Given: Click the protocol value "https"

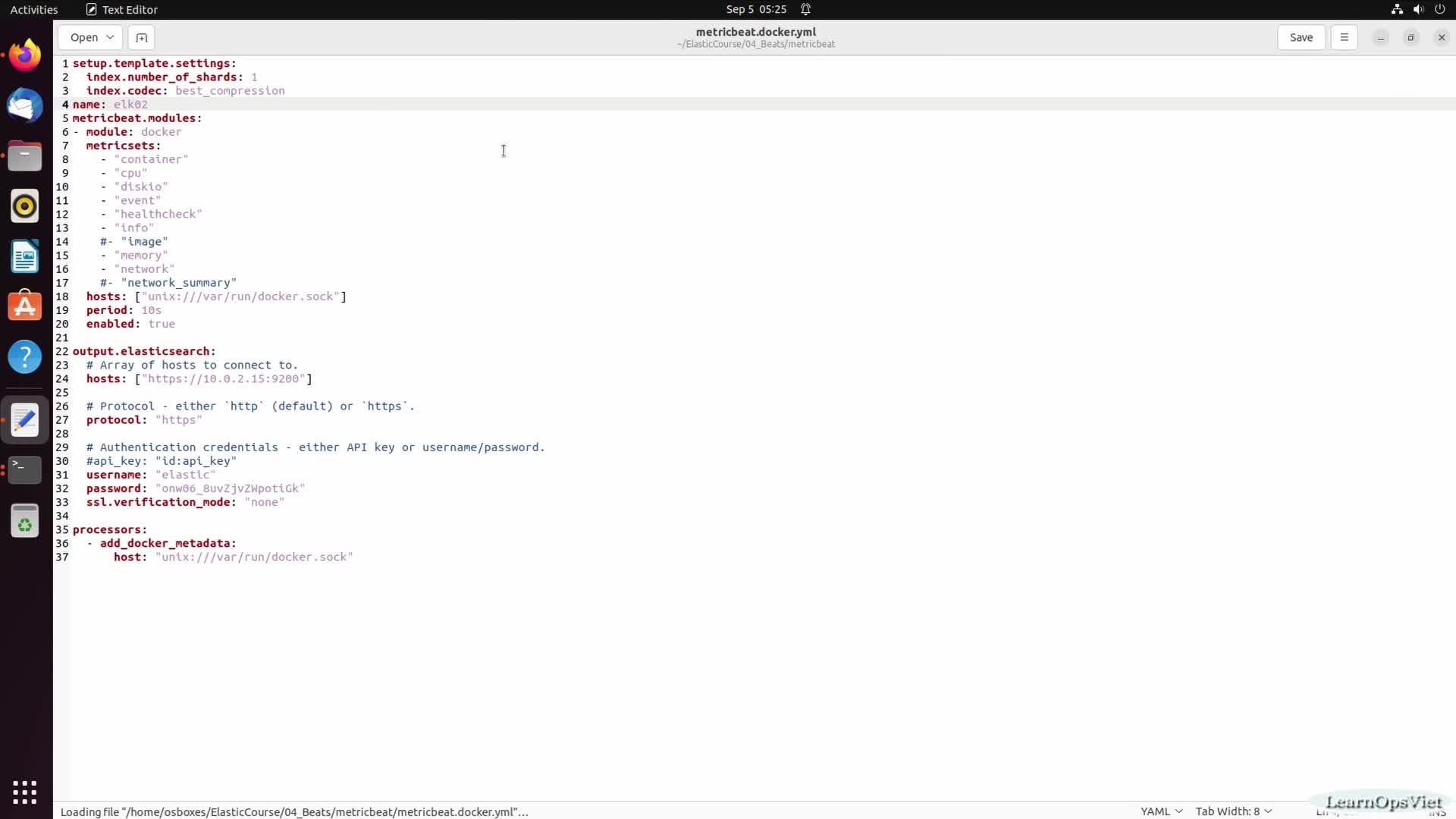Looking at the screenshot, I should 178,419.
